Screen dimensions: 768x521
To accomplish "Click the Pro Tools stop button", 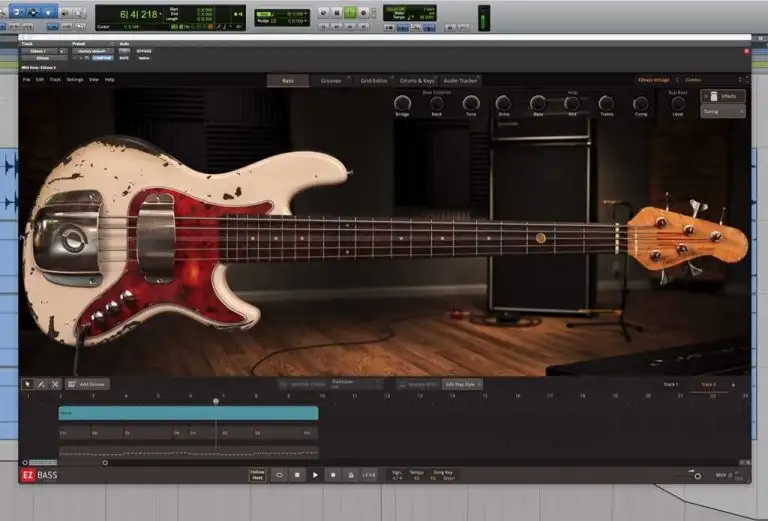I will (x=336, y=13).
